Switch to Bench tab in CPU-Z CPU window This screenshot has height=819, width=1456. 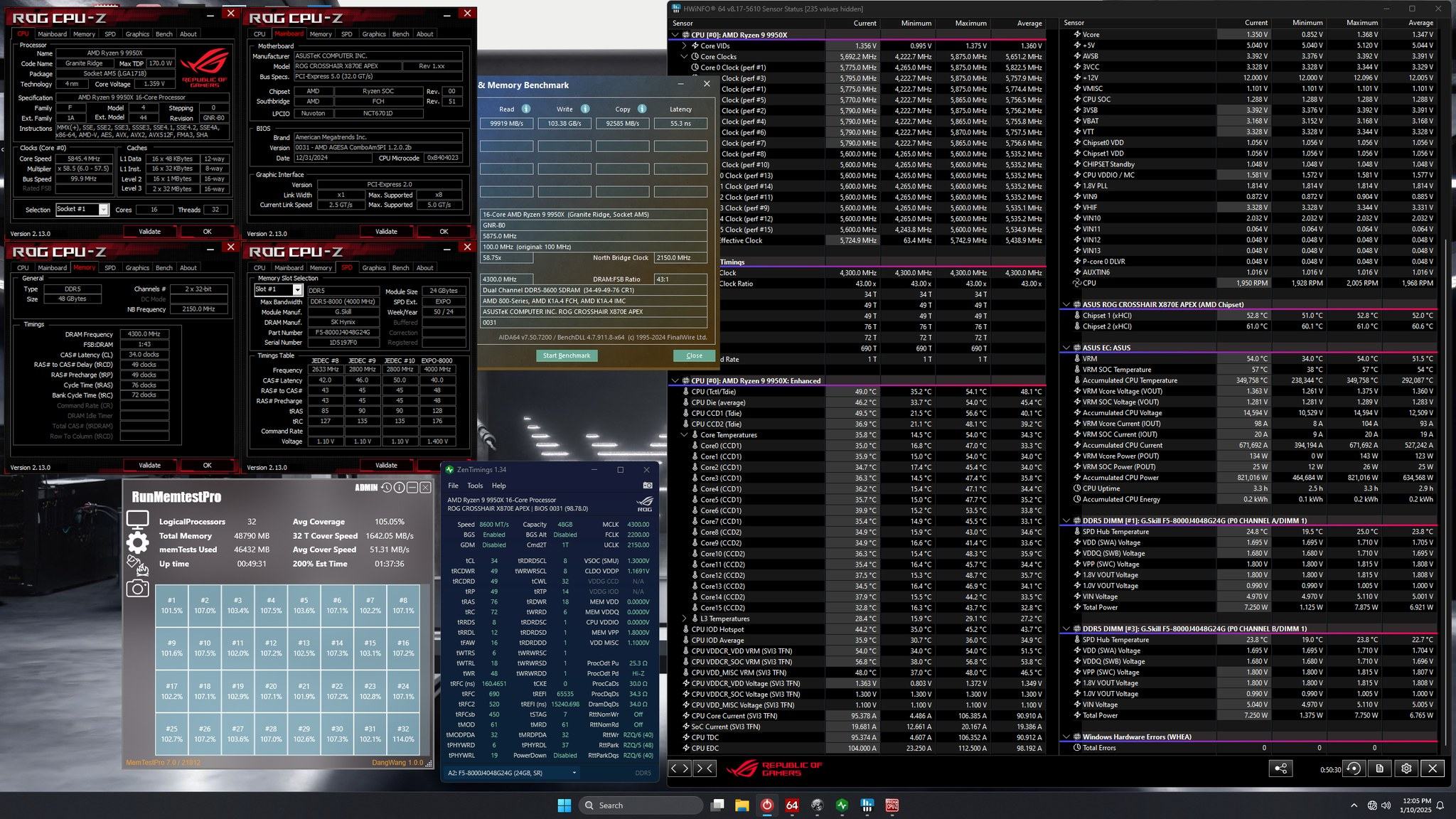164,34
